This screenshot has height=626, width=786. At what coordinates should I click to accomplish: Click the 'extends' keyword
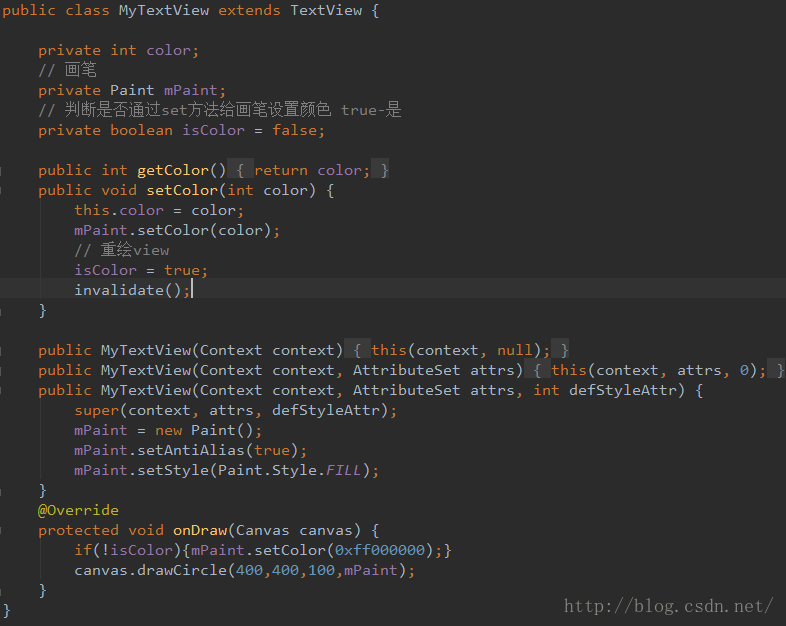[x=249, y=11]
